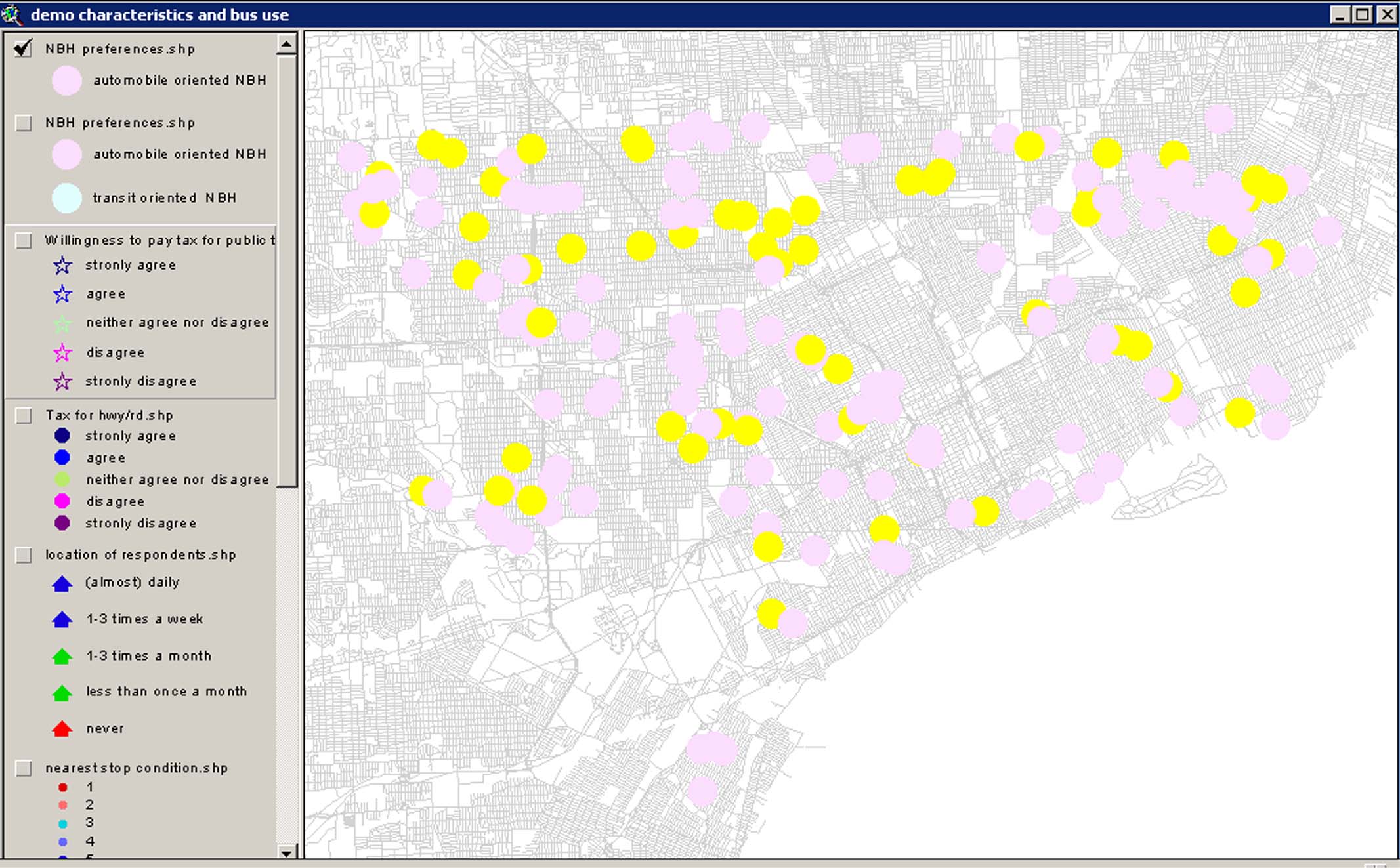The height and width of the screenshot is (868, 1400).
Task: Click the view window icon in the title bar
Action: (11, 14)
